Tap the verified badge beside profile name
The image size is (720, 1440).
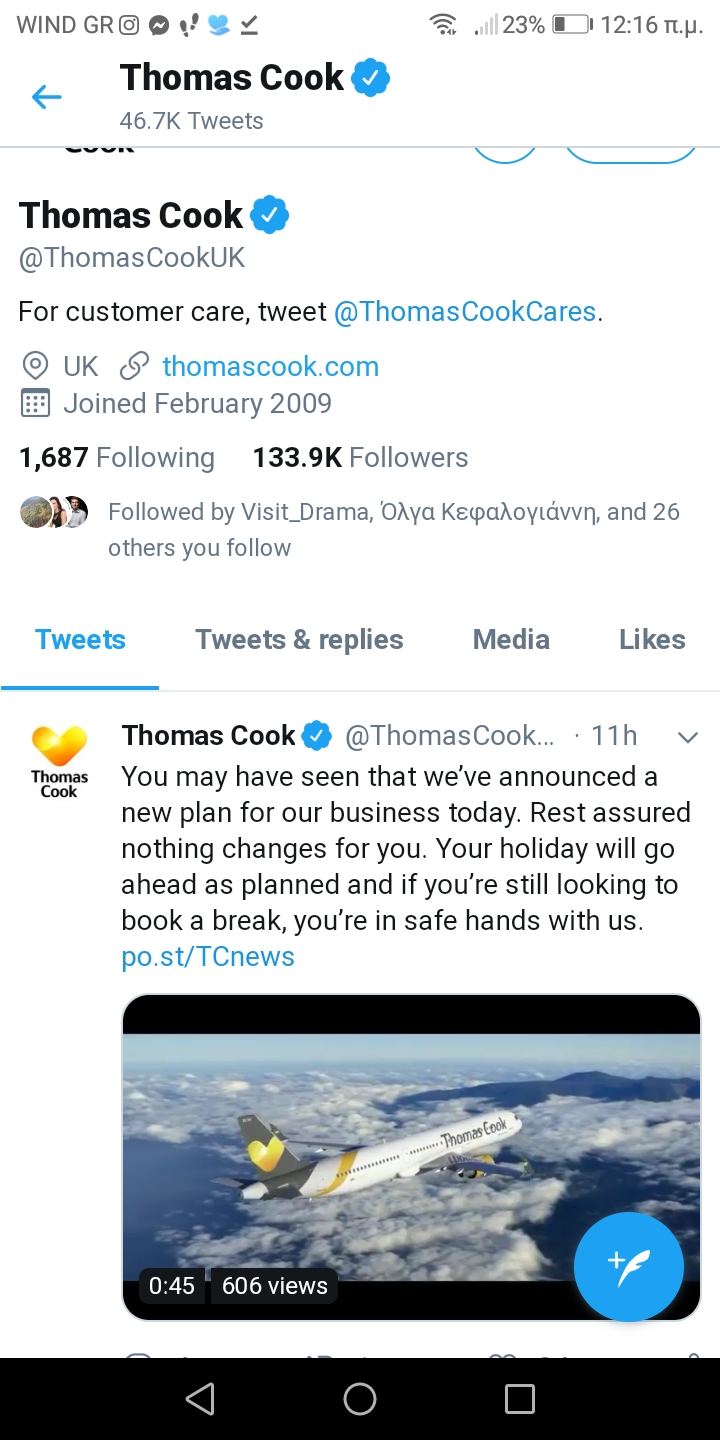[x=269, y=215]
